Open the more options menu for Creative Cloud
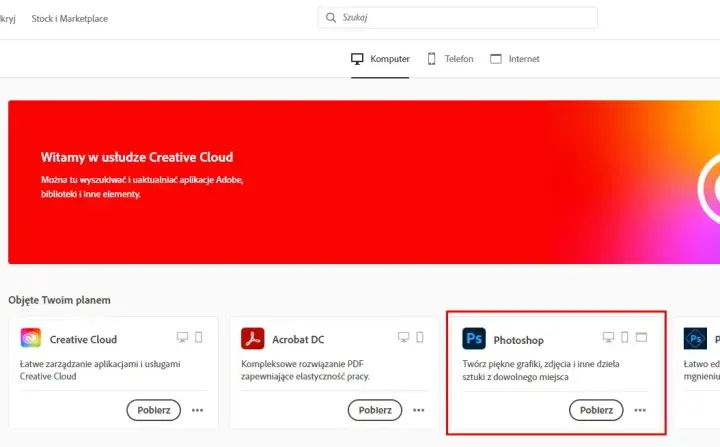720x447 pixels. [197, 410]
